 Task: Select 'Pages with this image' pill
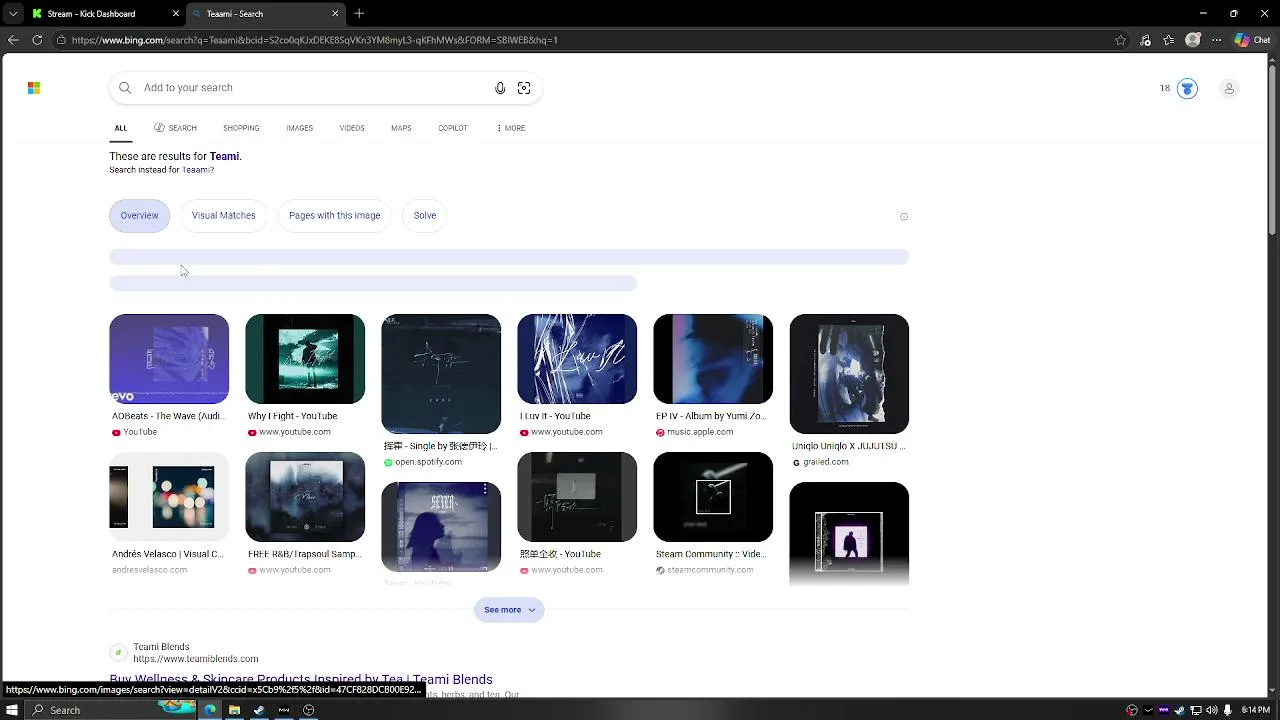pos(335,216)
